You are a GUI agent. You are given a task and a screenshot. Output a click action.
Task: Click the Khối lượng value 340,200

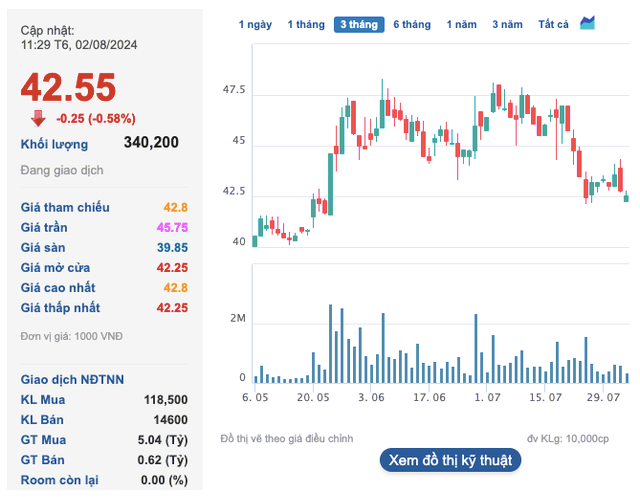[x=151, y=143]
